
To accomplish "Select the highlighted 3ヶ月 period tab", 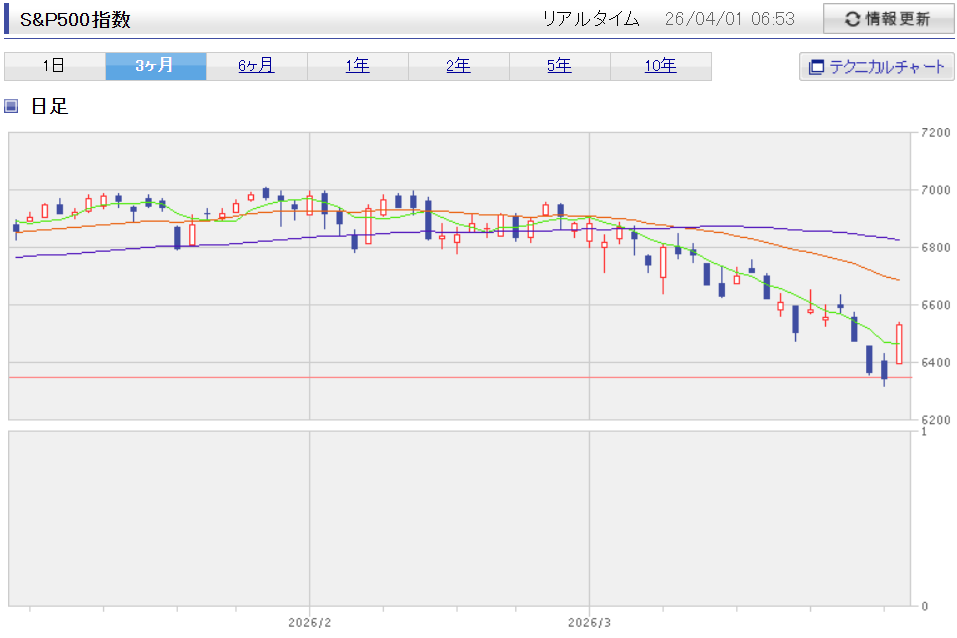I will 155,66.
